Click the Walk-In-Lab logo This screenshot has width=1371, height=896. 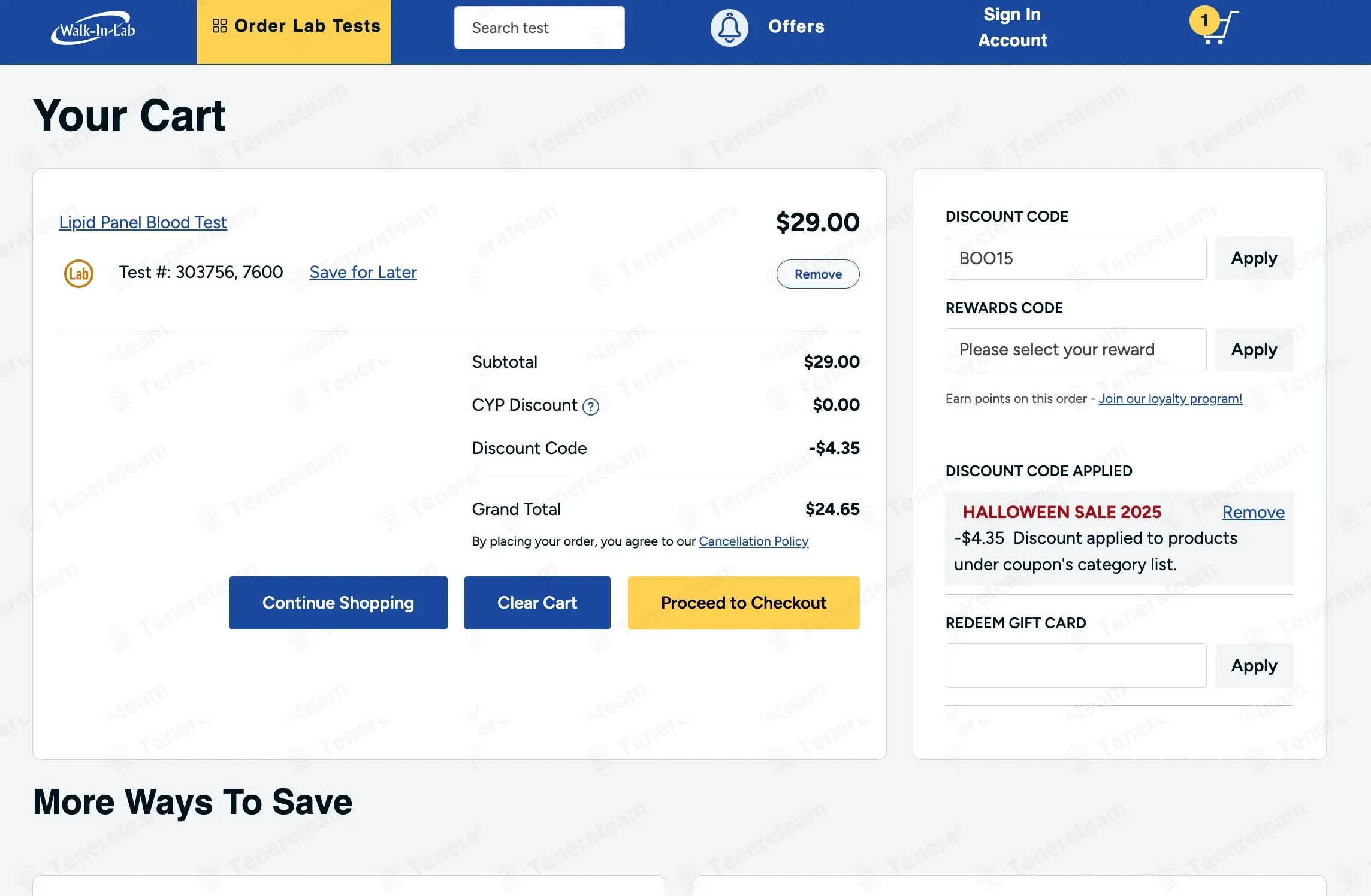point(93,28)
